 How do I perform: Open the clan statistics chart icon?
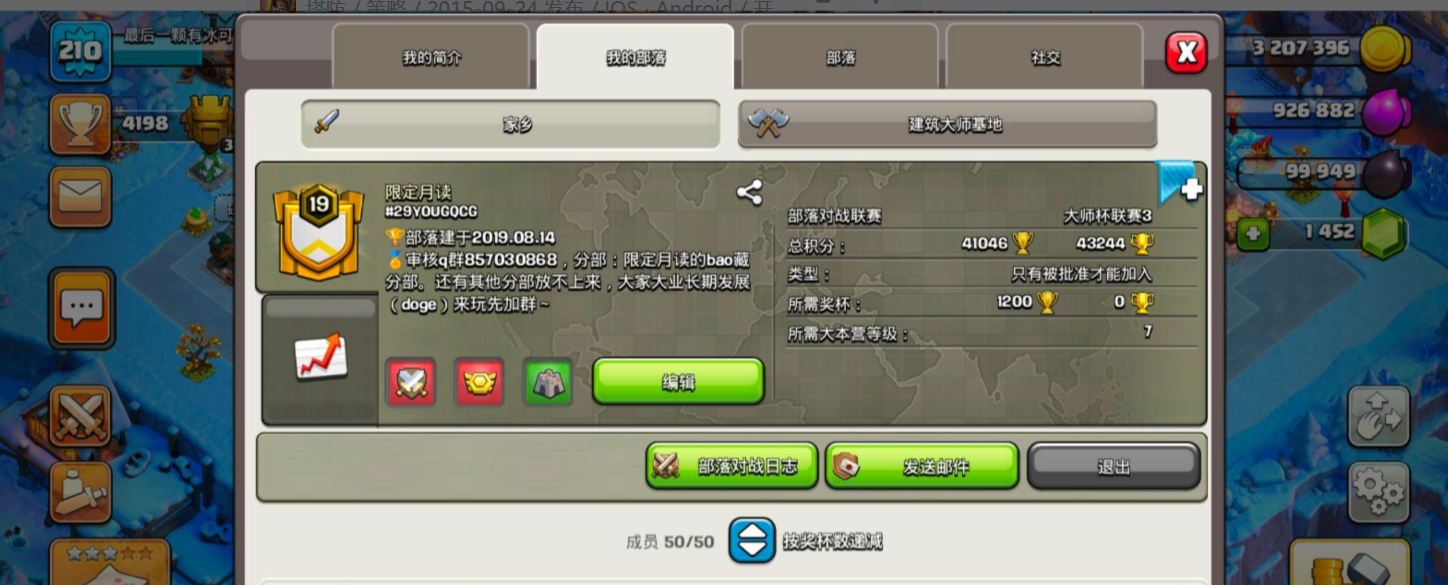pyautogui.click(x=320, y=357)
